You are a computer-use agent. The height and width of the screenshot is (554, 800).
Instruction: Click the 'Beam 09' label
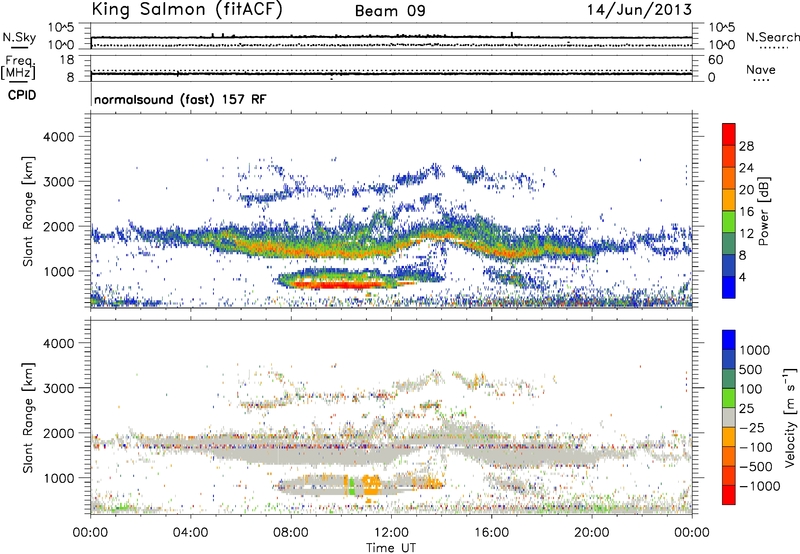(390, 11)
